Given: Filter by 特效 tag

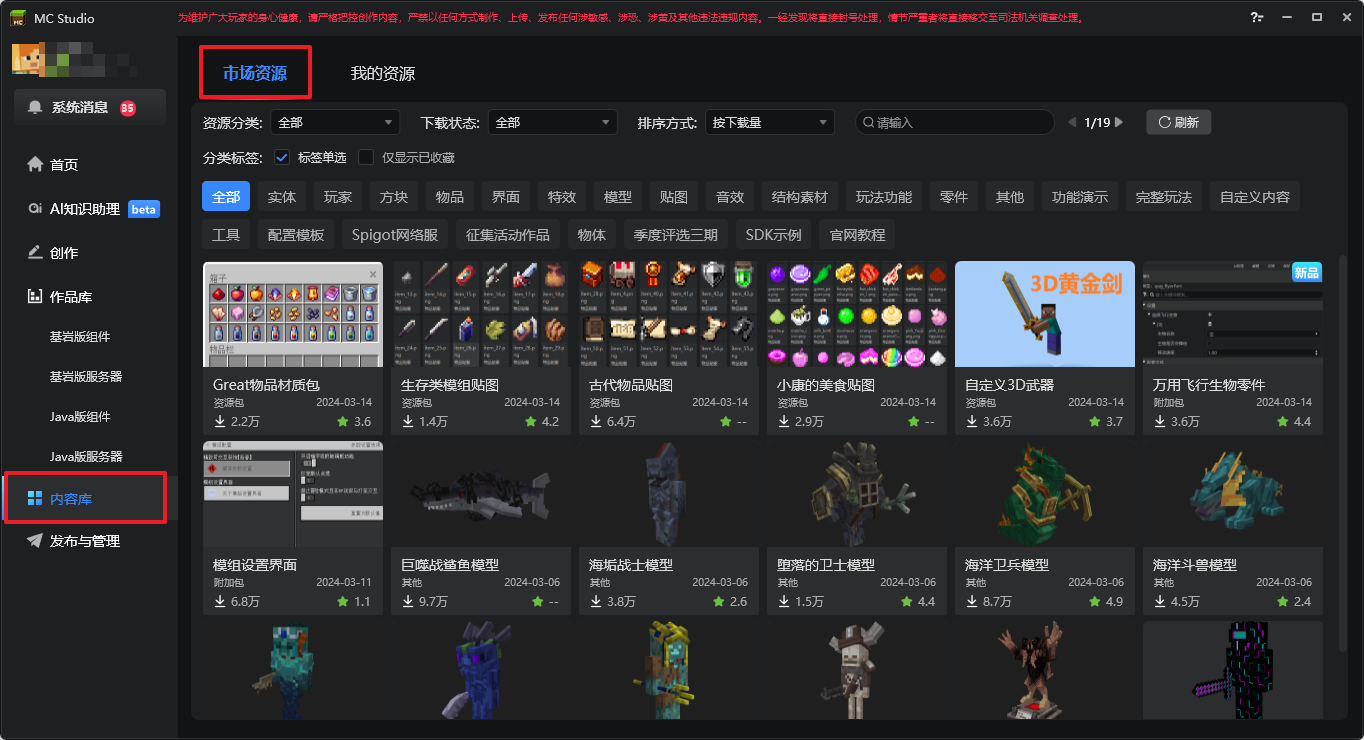Looking at the screenshot, I should pyautogui.click(x=562, y=197).
